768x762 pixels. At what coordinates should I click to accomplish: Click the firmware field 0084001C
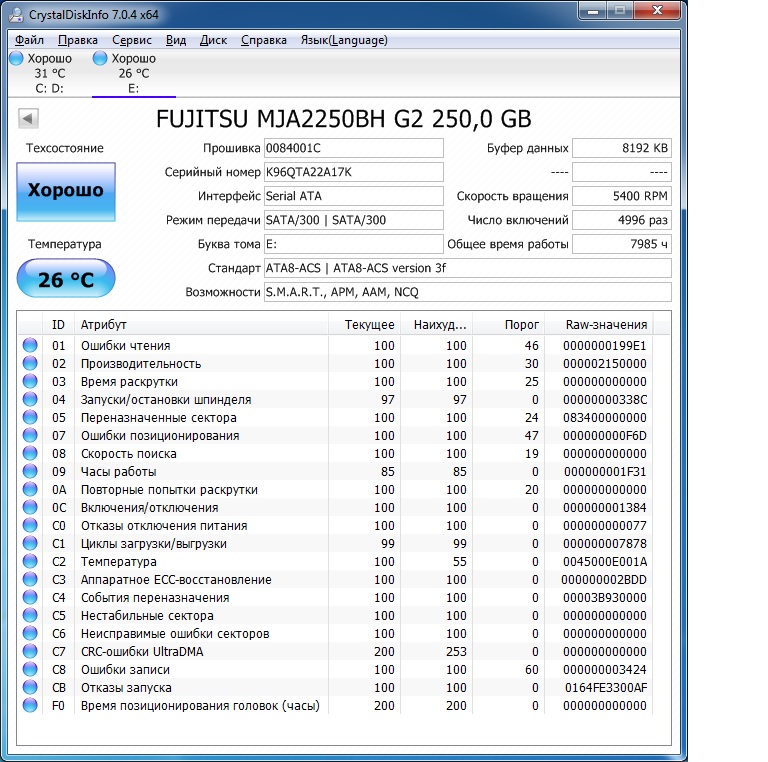(354, 148)
